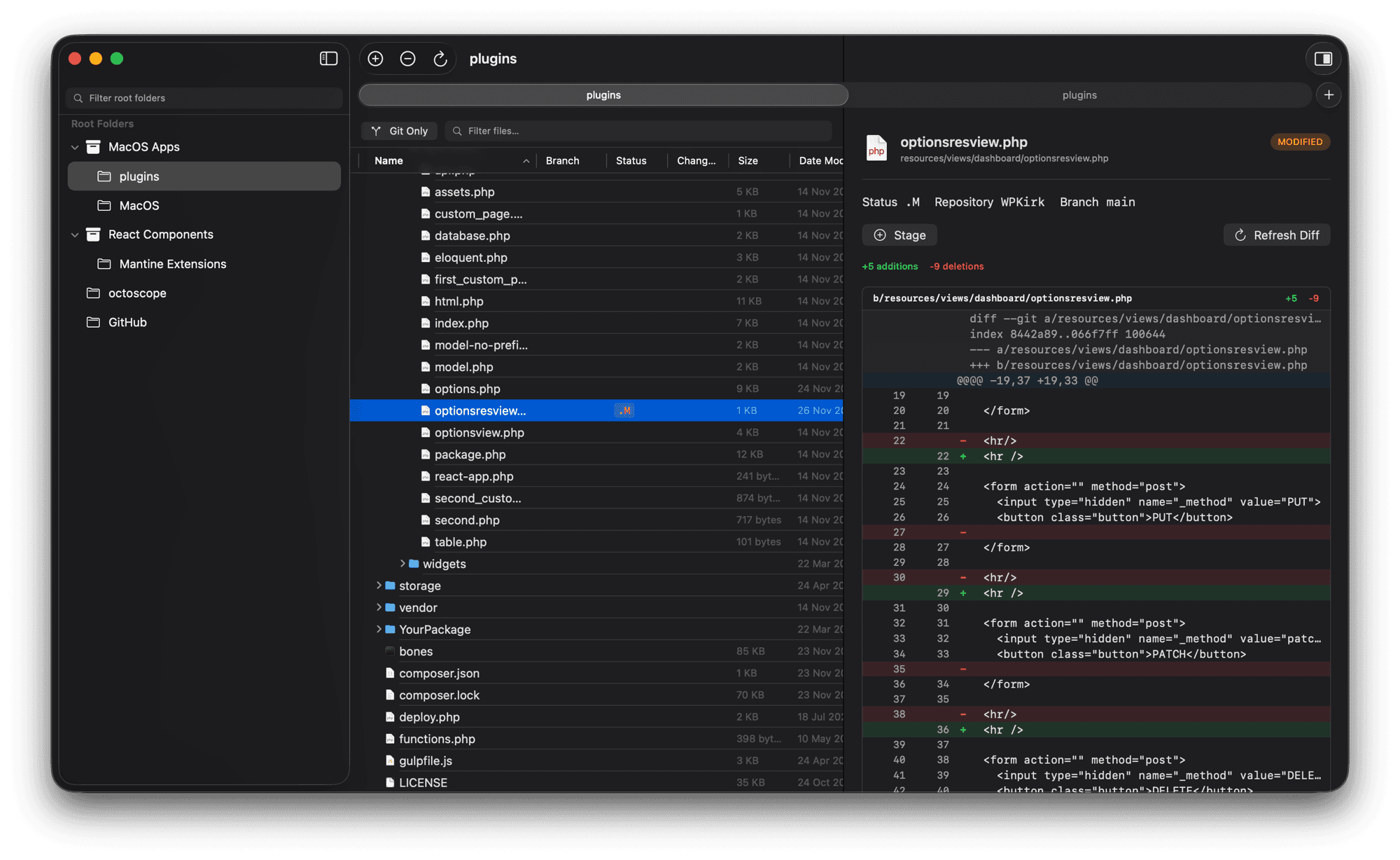Select the bones file row
Viewport: 1400px width, 860px height.
pyautogui.click(x=596, y=651)
